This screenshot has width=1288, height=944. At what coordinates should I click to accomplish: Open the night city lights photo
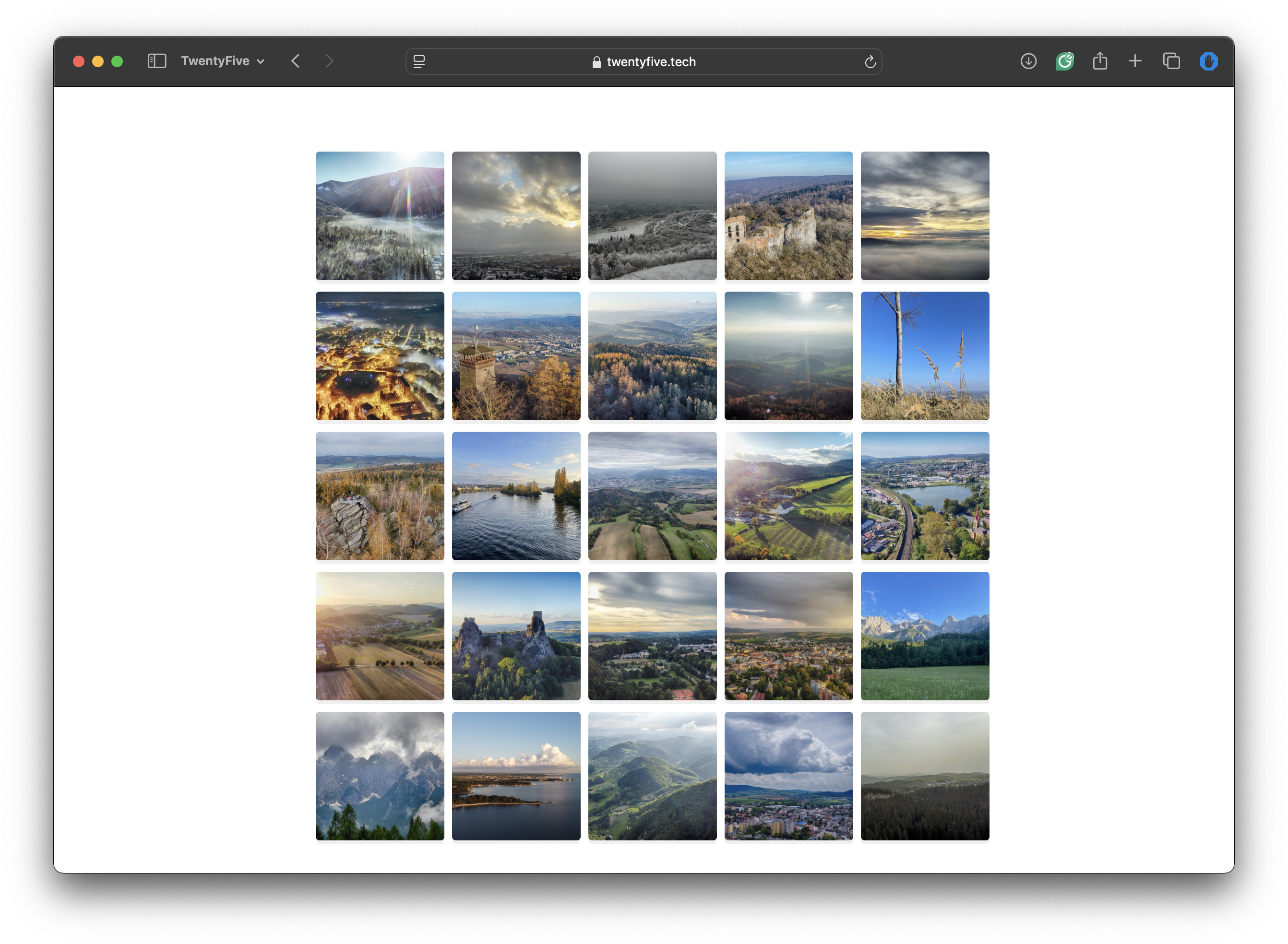coord(380,356)
